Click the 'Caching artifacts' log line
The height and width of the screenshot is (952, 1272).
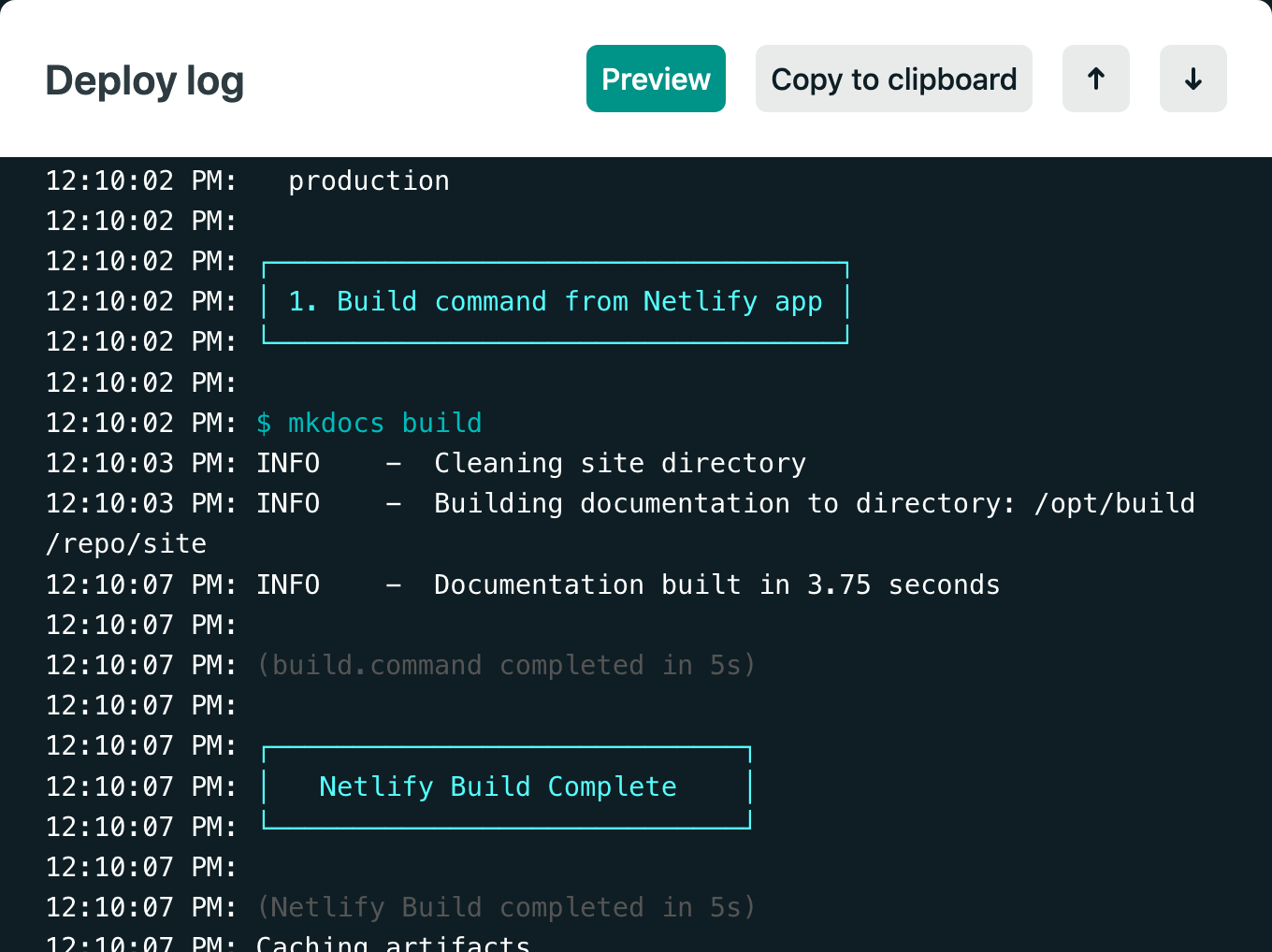(x=393, y=943)
